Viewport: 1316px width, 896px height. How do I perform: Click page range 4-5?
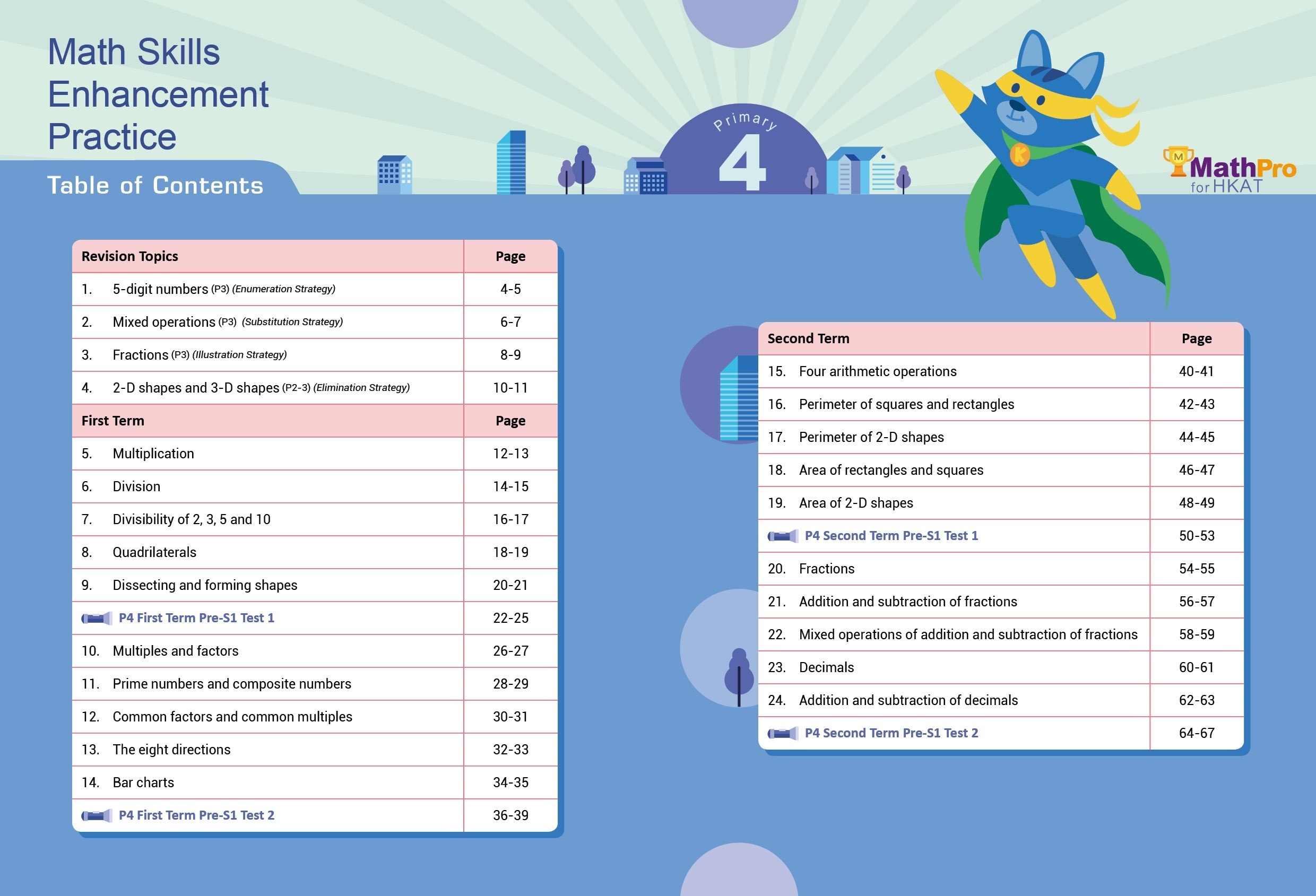pos(510,289)
